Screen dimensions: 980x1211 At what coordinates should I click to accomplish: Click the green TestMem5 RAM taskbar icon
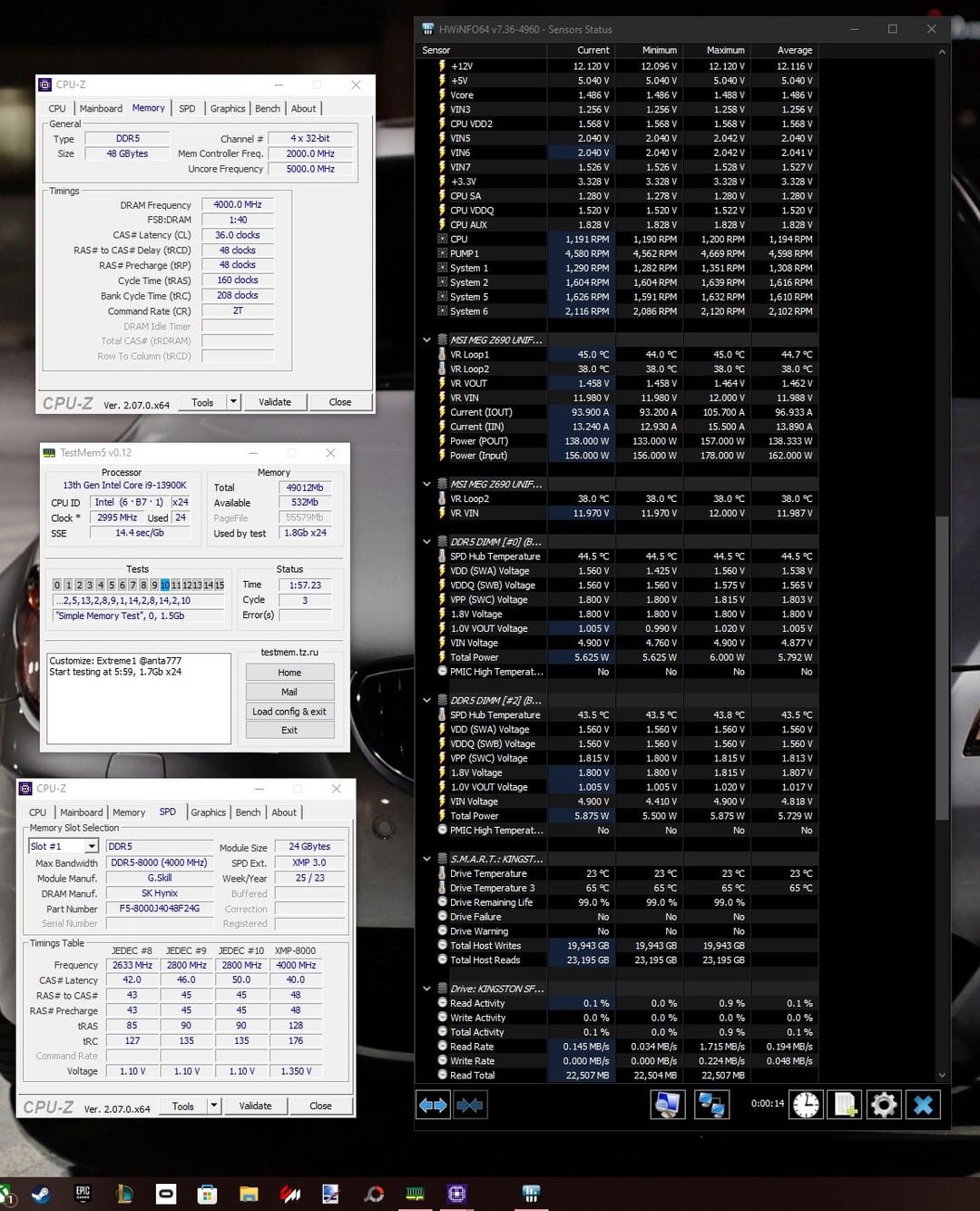415,1194
